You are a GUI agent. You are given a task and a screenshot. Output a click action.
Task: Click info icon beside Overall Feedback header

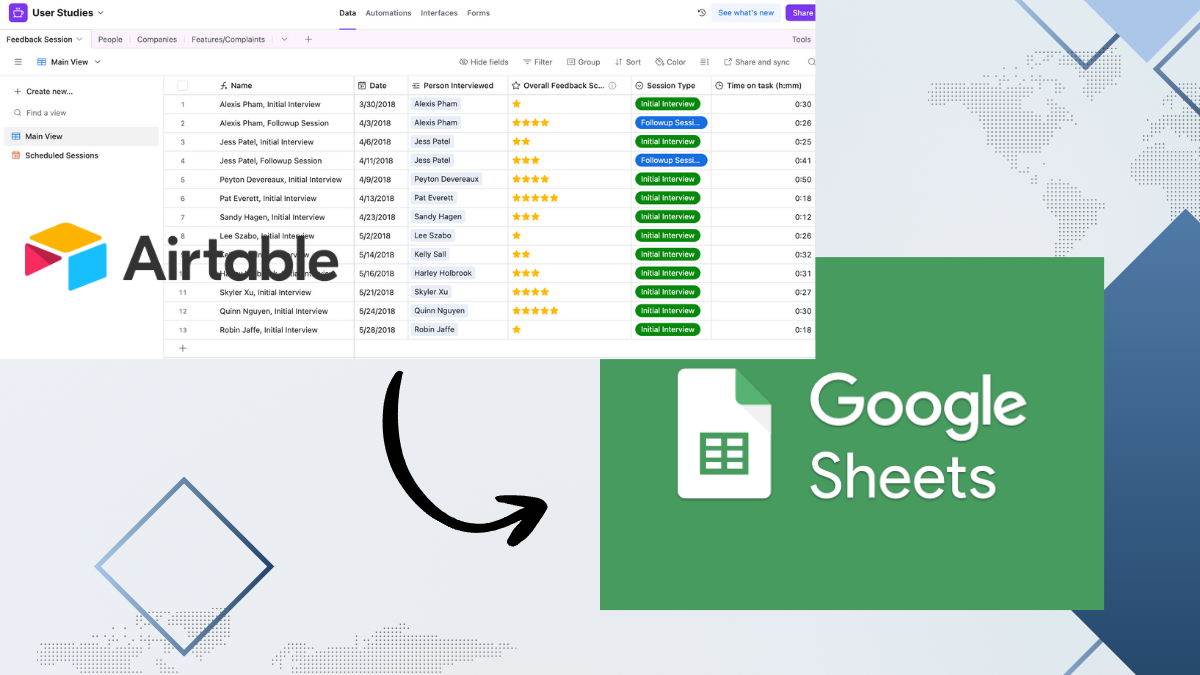pos(613,86)
